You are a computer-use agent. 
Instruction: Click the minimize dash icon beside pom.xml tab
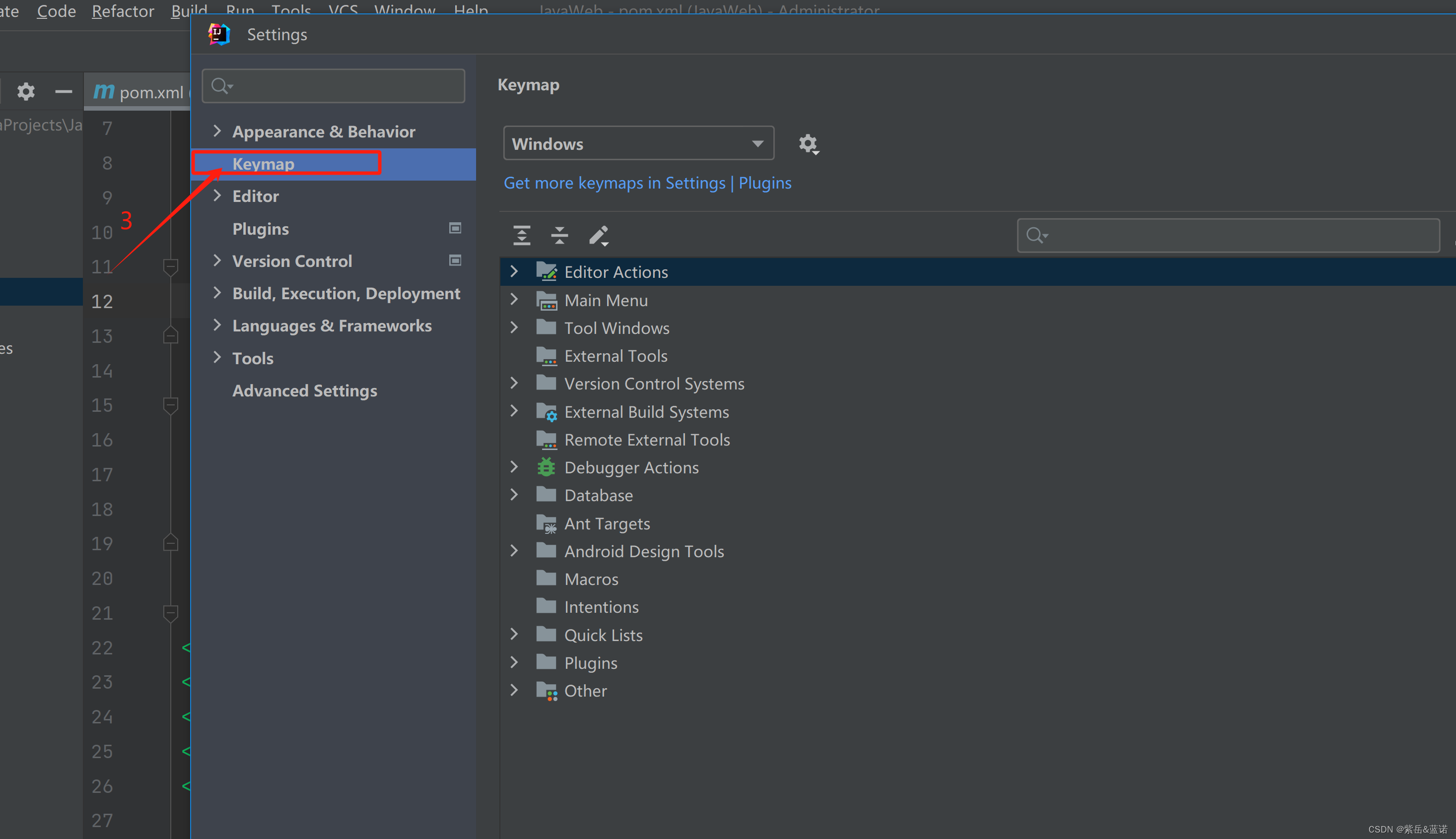[x=64, y=92]
